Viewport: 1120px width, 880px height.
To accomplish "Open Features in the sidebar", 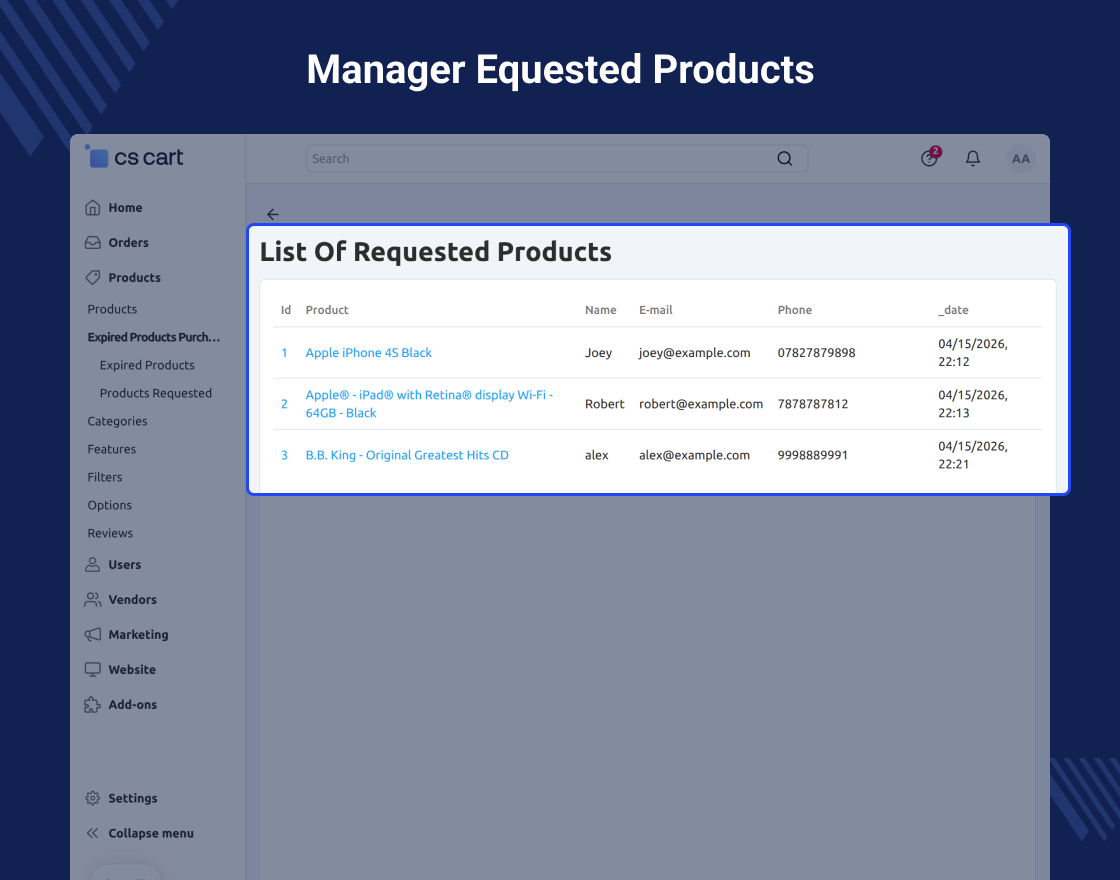I will (111, 449).
